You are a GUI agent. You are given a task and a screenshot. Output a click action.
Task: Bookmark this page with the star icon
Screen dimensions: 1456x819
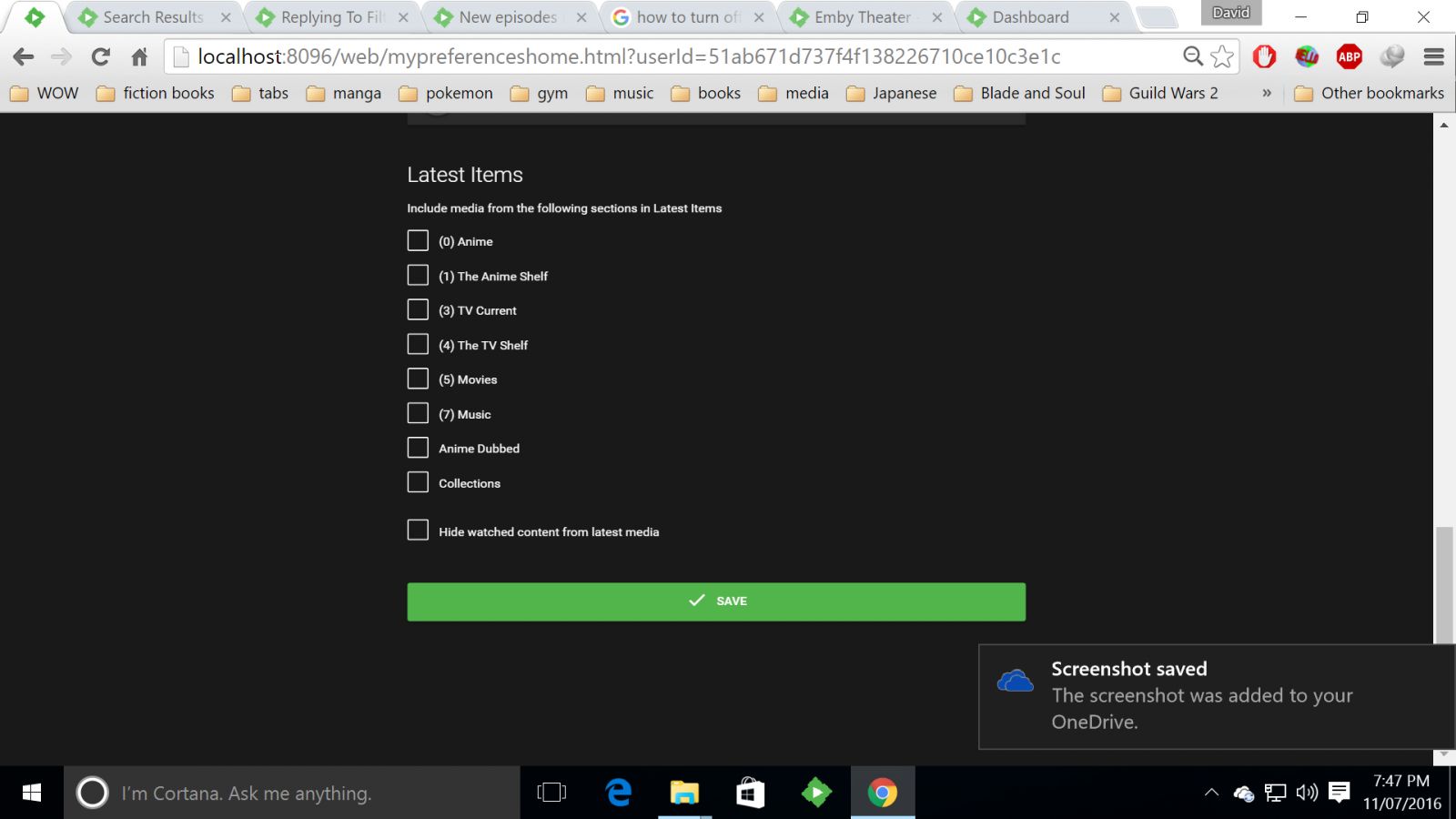click(x=1222, y=56)
